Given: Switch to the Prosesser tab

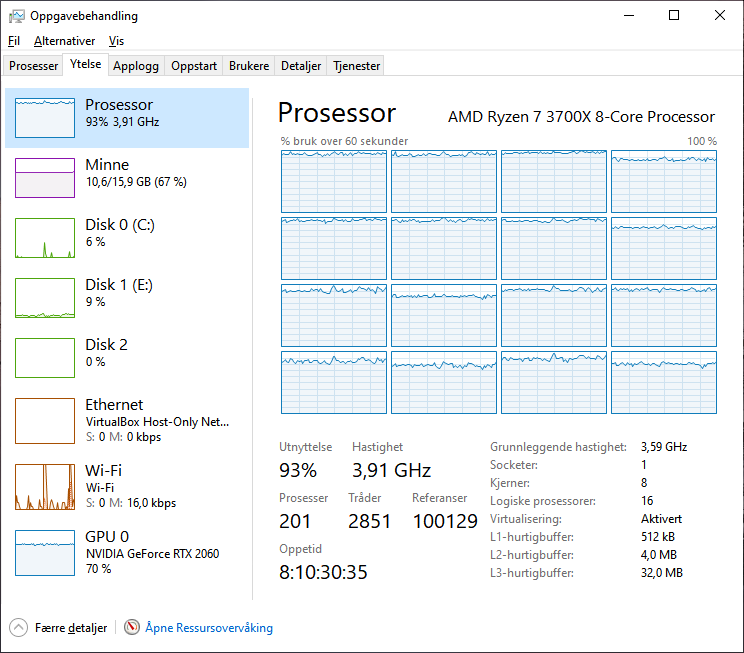Looking at the screenshot, I should 34,66.
